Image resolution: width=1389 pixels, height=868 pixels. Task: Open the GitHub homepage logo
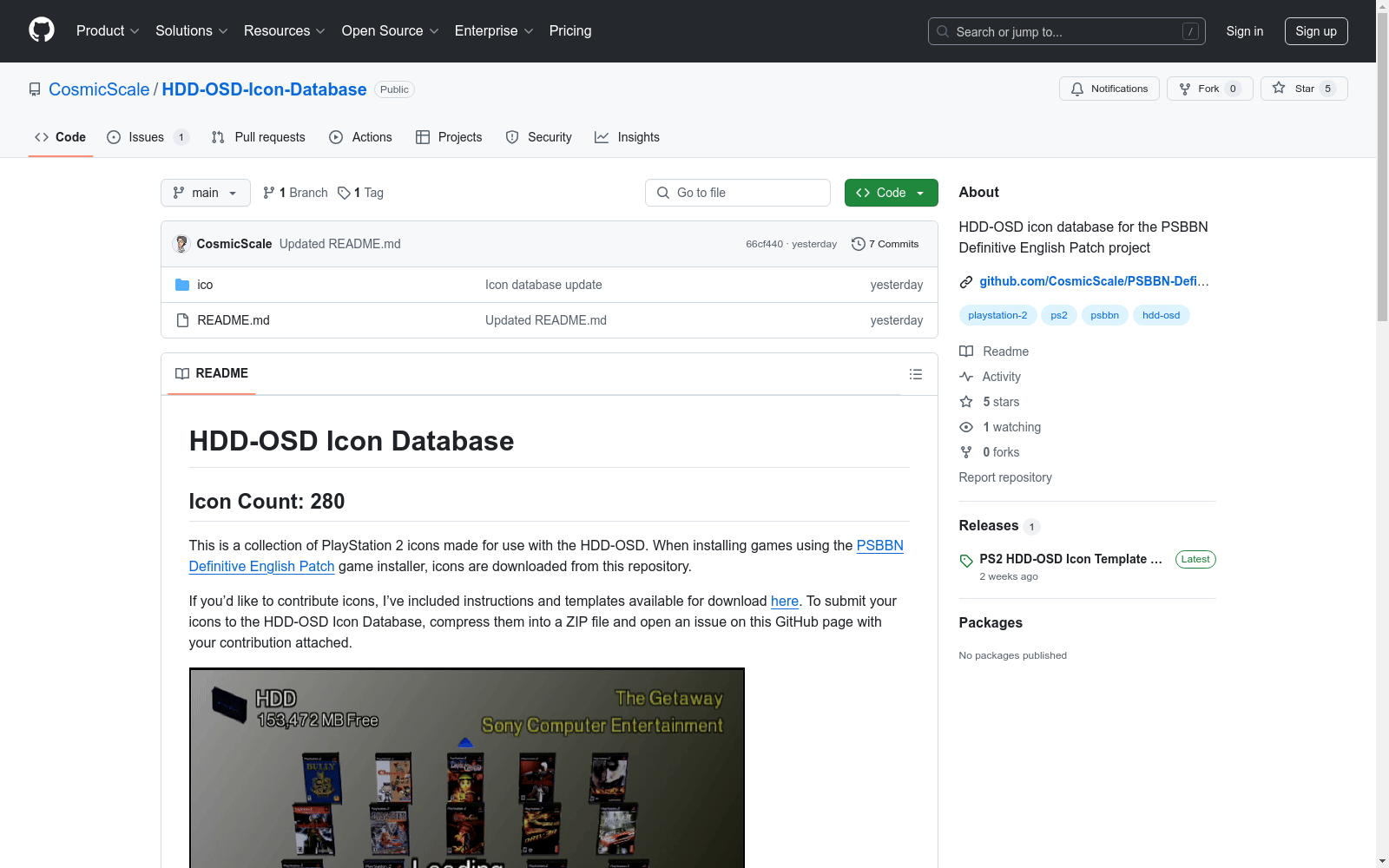(42, 30)
